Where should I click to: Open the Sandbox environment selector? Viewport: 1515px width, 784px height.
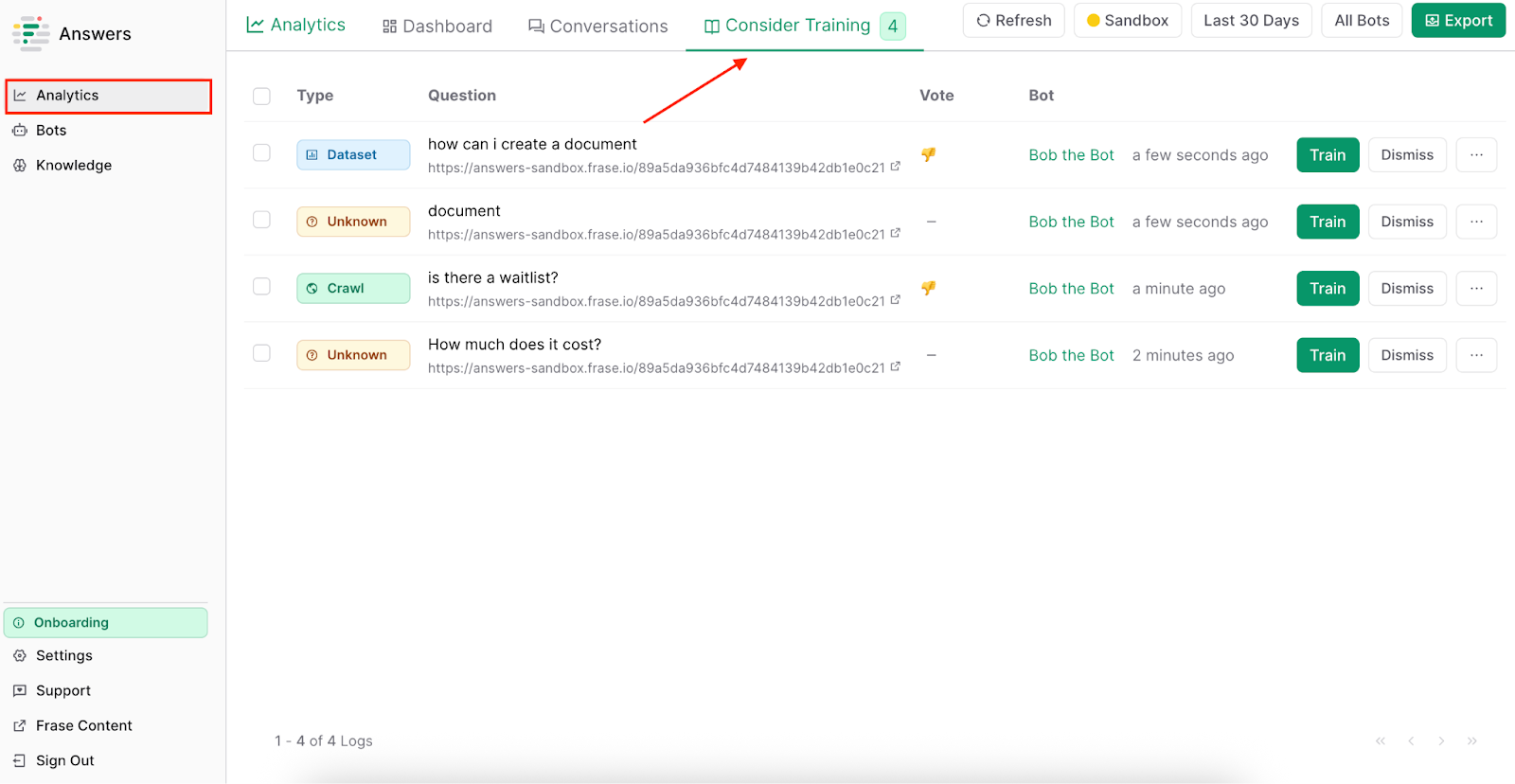pyautogui.click(x=1127, y=21)
